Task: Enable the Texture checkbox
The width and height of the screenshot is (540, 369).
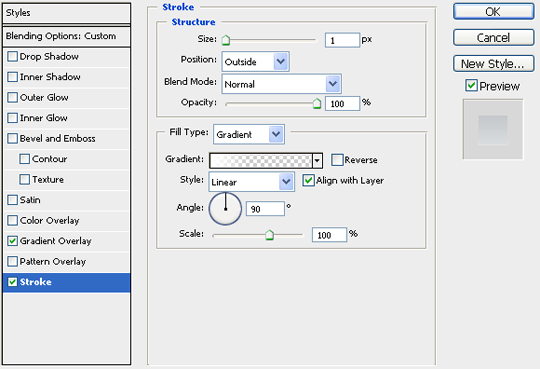Action: (x=25, y=180)
